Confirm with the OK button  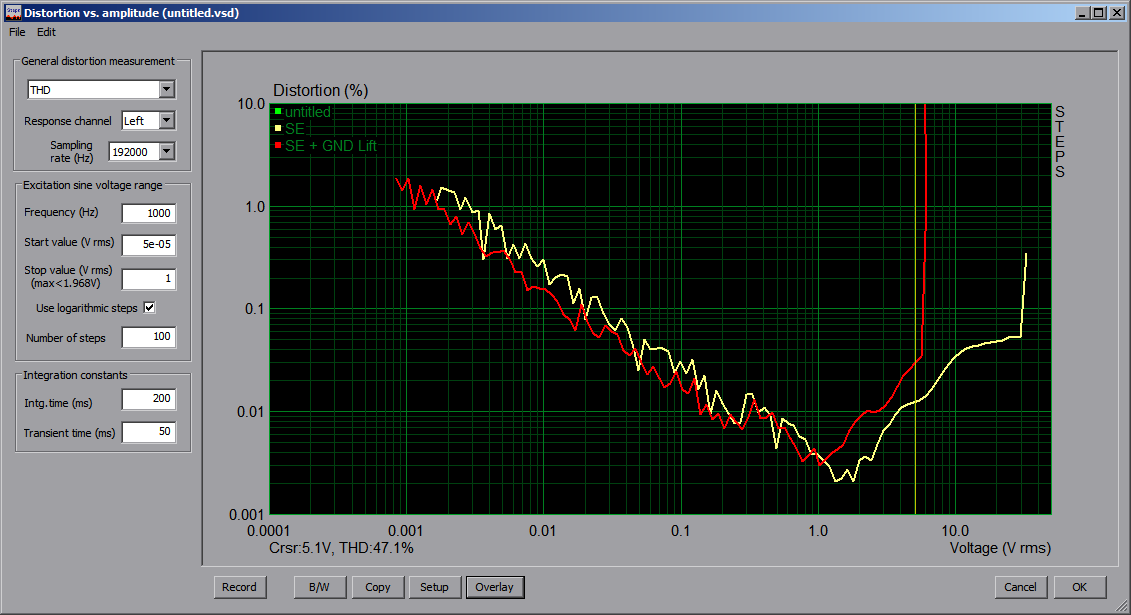click(x=1078, y=587)
